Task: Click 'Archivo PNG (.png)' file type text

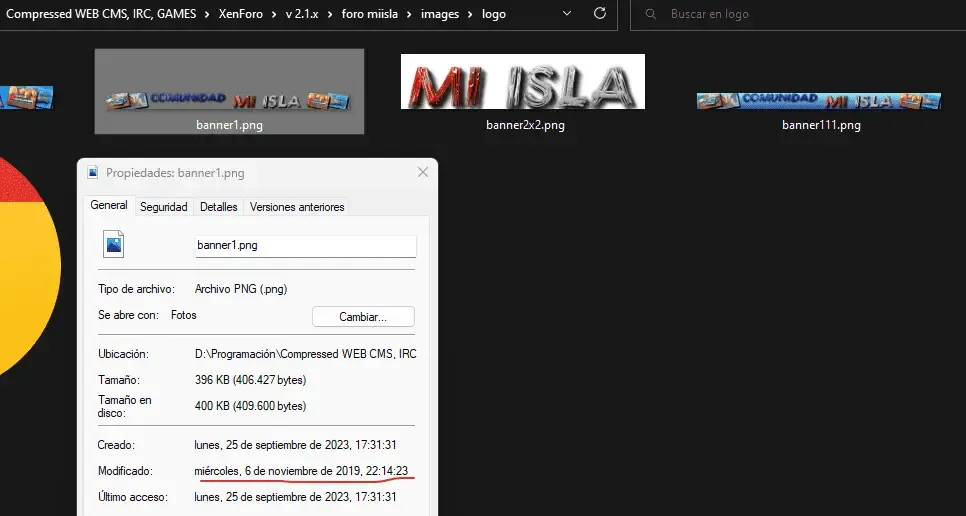Action: pyautogui.click(x=241, y=289)
